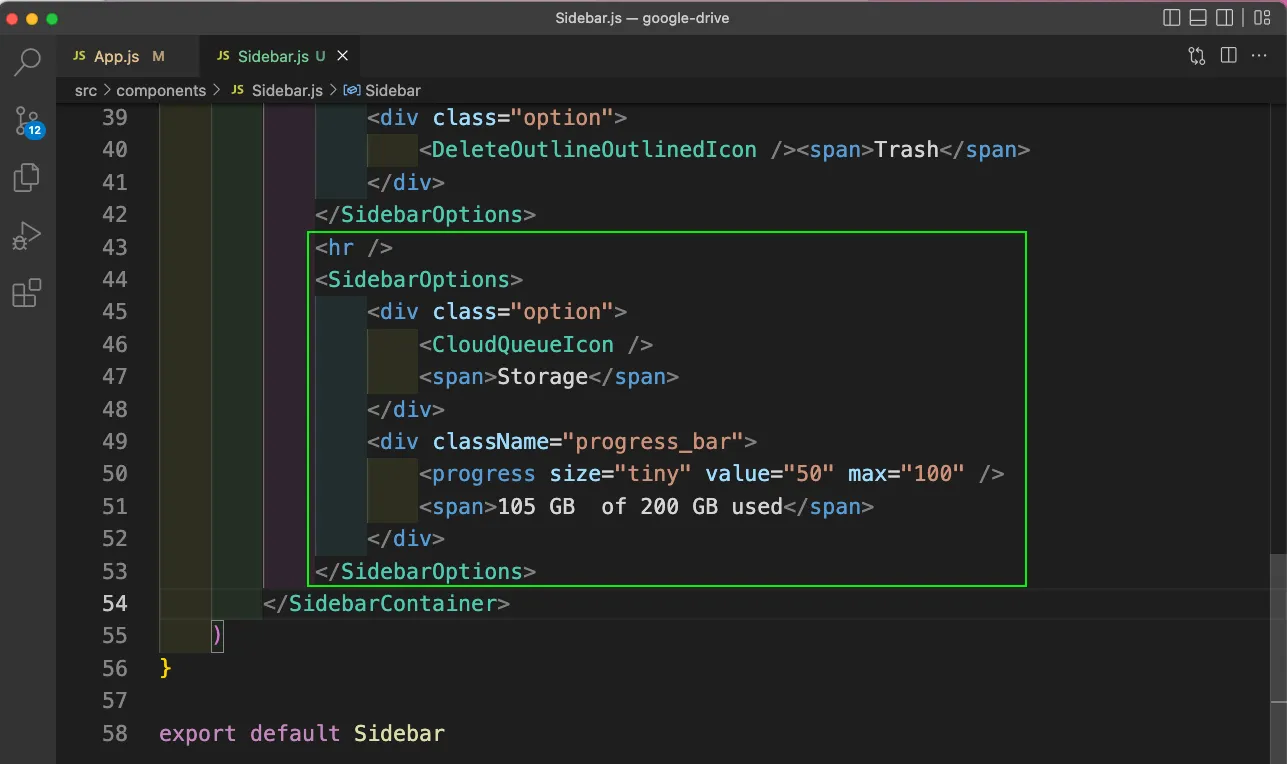Click the opening SidebarOptions tag on line 44
The image size is (1287, 764).
(x=419, y=279)
